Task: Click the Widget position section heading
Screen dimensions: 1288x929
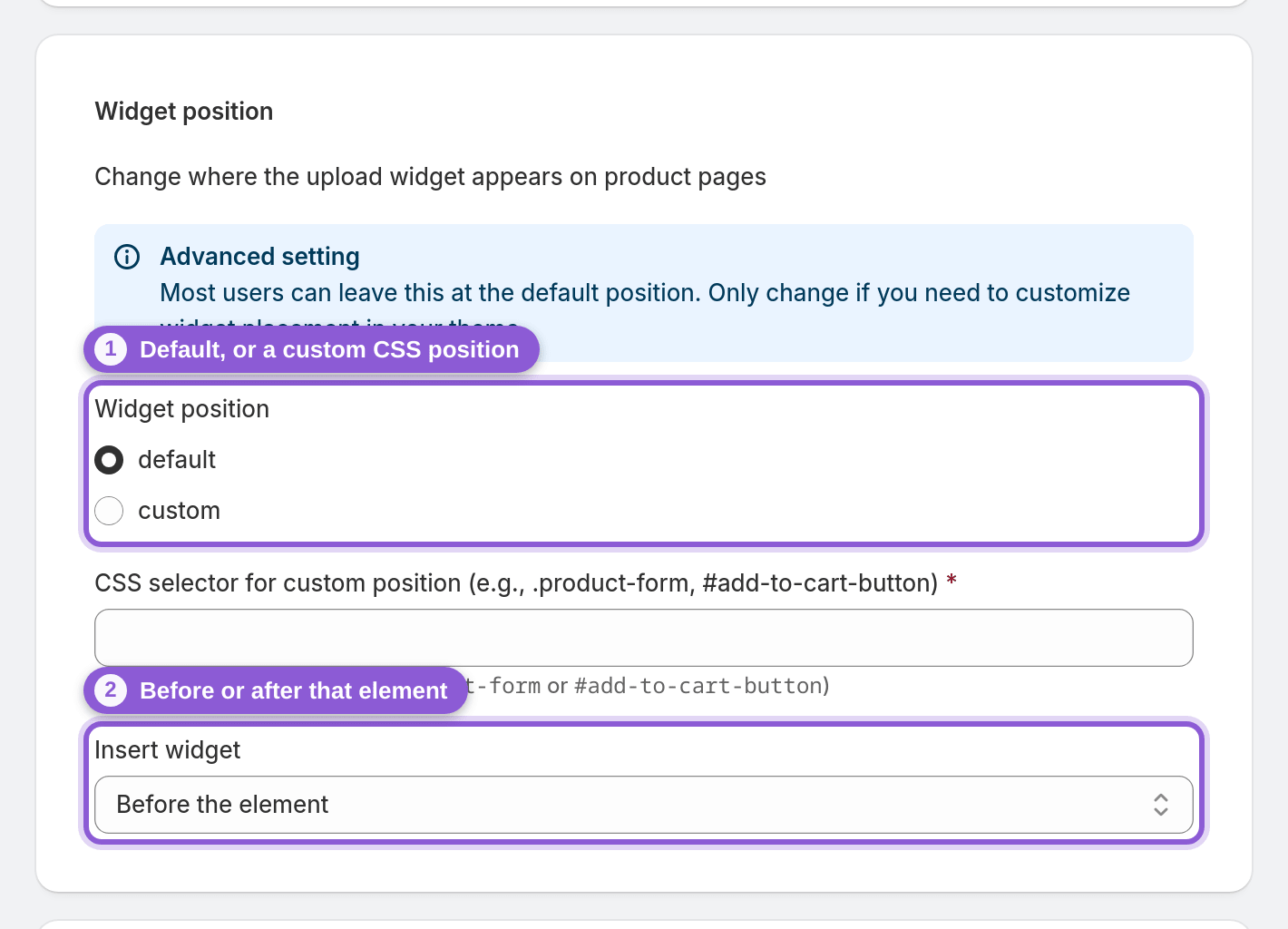Action: (x=184, y=112)
